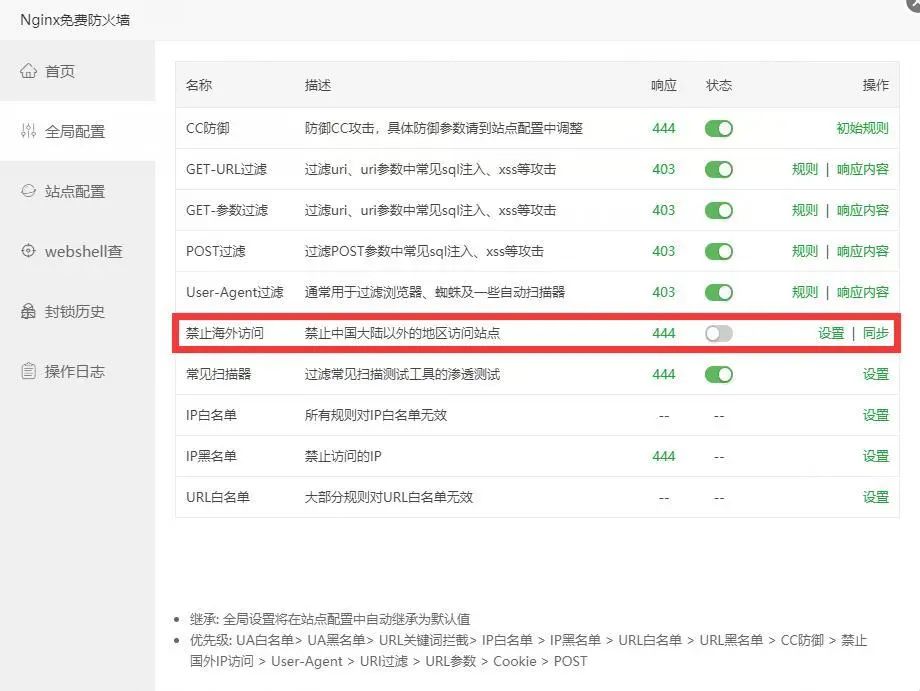Screen dimensions: 920x691
Task: Click the GET-URL过滤 name cell
Action: (x=226, y=170)
